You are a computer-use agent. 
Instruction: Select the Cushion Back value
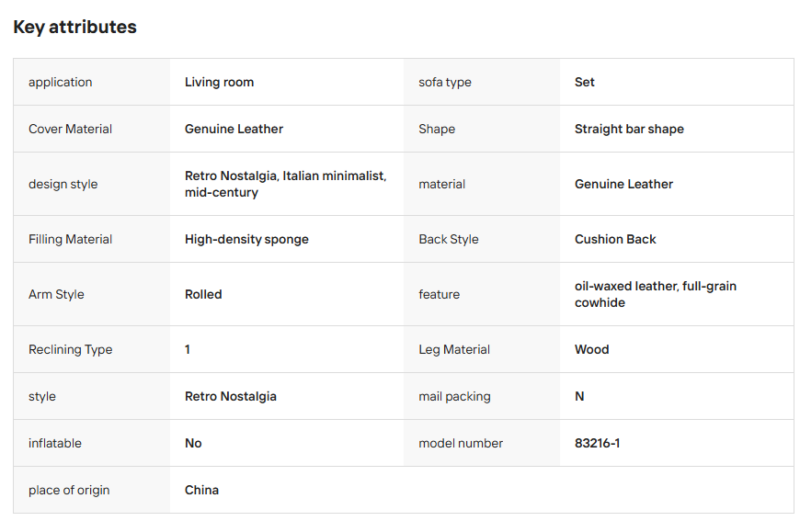tap(615, 239)
